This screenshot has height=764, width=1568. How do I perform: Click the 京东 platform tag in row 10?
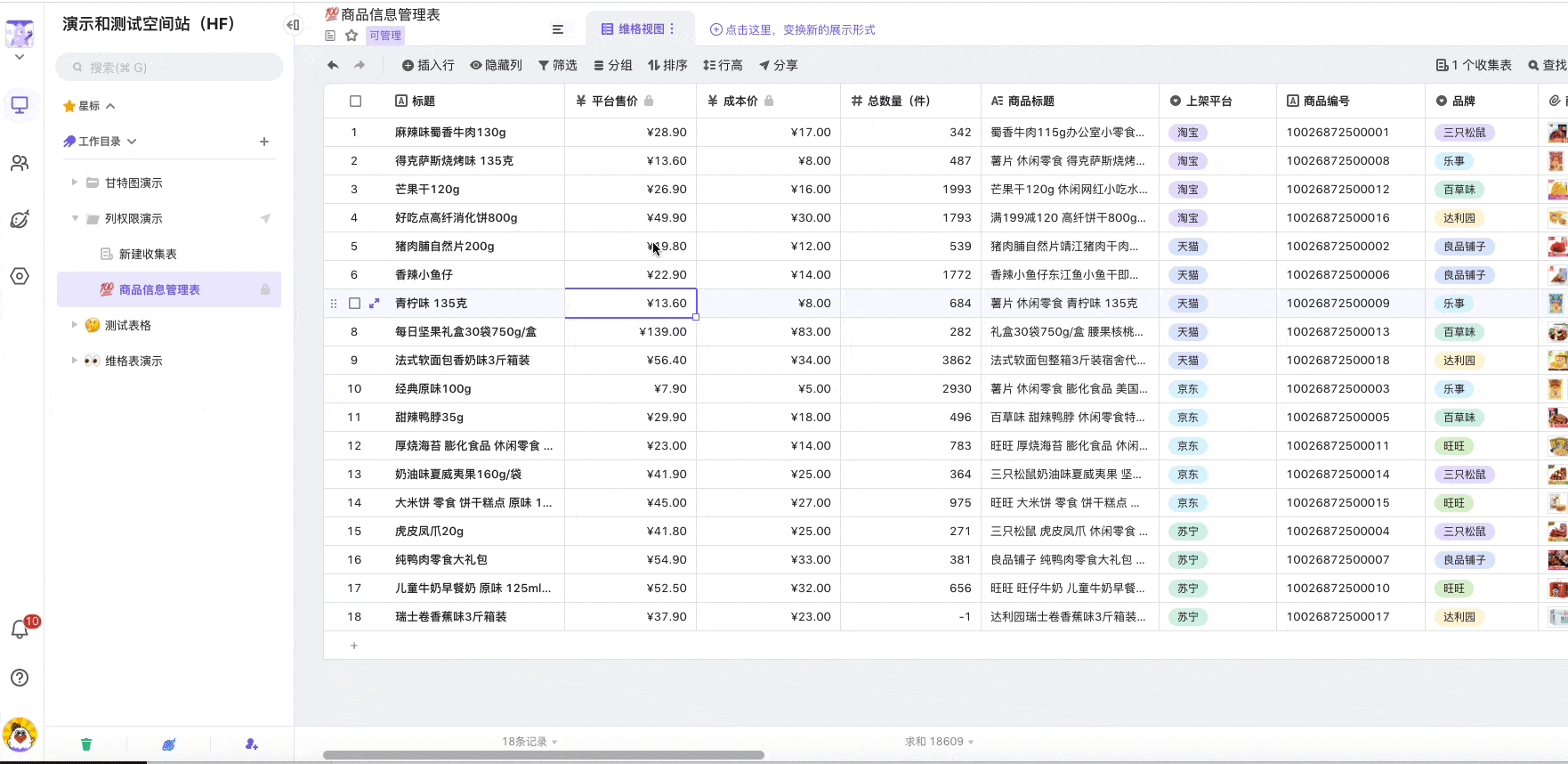point(1188,389)
